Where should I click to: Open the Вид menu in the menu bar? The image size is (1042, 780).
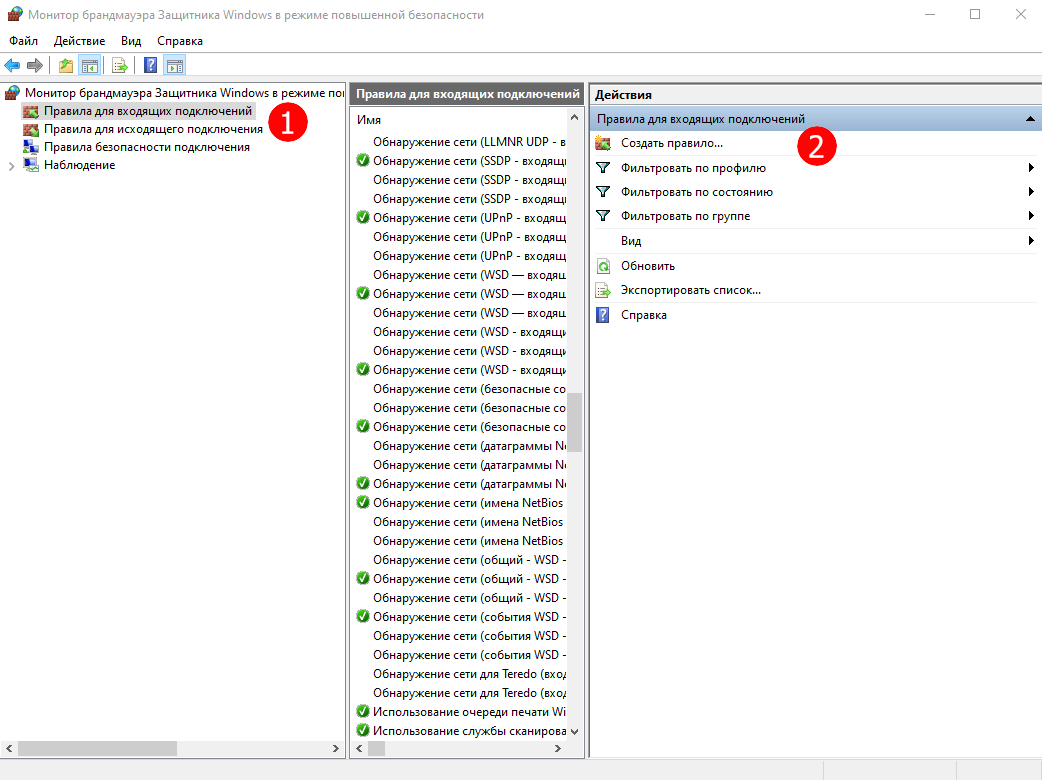coord(131,41)
